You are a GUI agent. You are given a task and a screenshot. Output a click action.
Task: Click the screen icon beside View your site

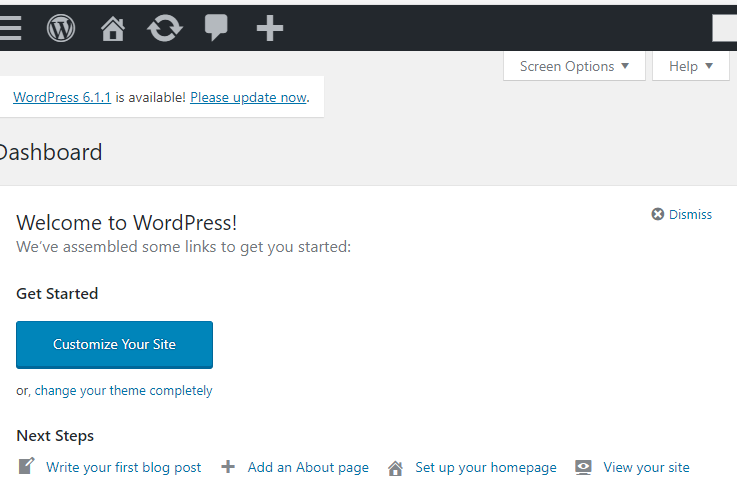point(584,467)
